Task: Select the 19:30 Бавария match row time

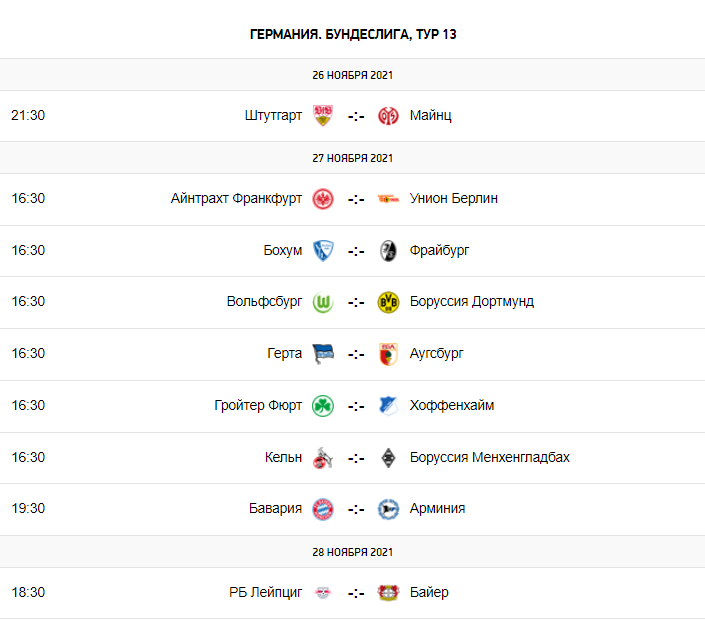Action: click(x=28, y=508)
